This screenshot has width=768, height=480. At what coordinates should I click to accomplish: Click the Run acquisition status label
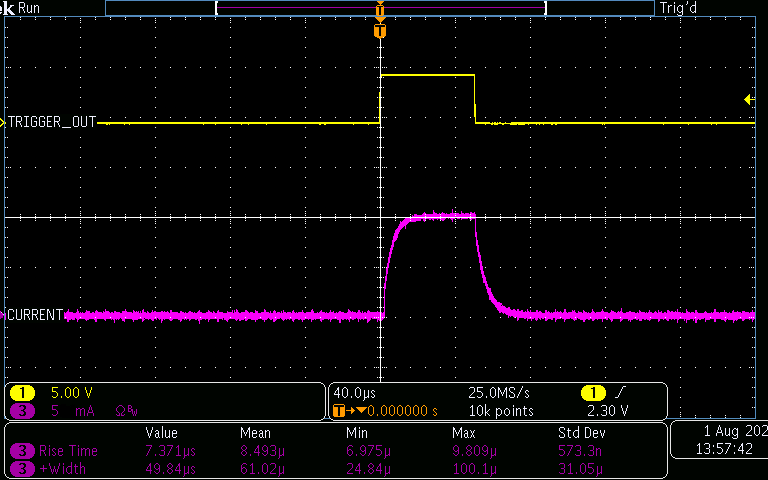coord(28,8)
